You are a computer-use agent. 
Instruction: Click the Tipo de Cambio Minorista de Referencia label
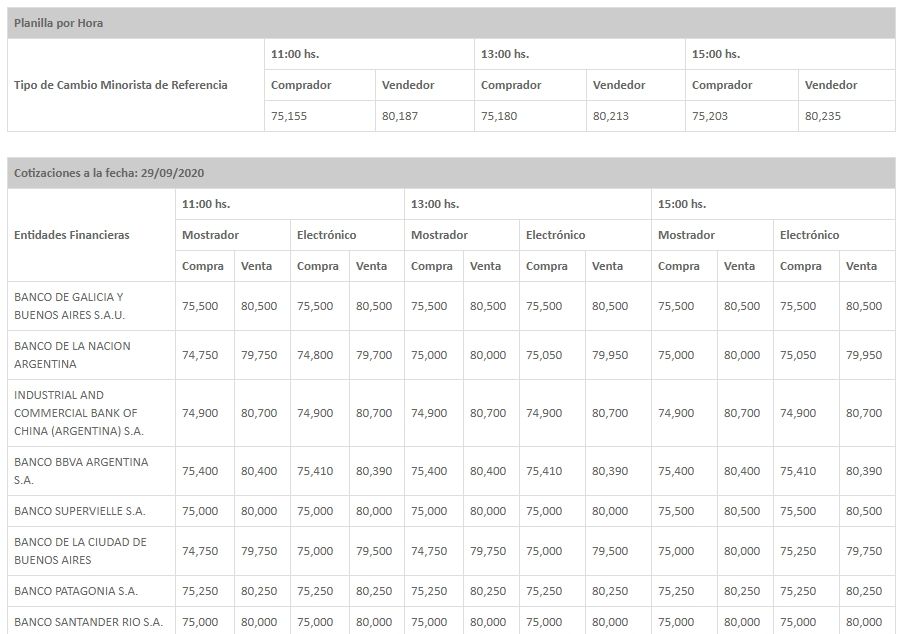pyautogui.click(x=120, y=85)
